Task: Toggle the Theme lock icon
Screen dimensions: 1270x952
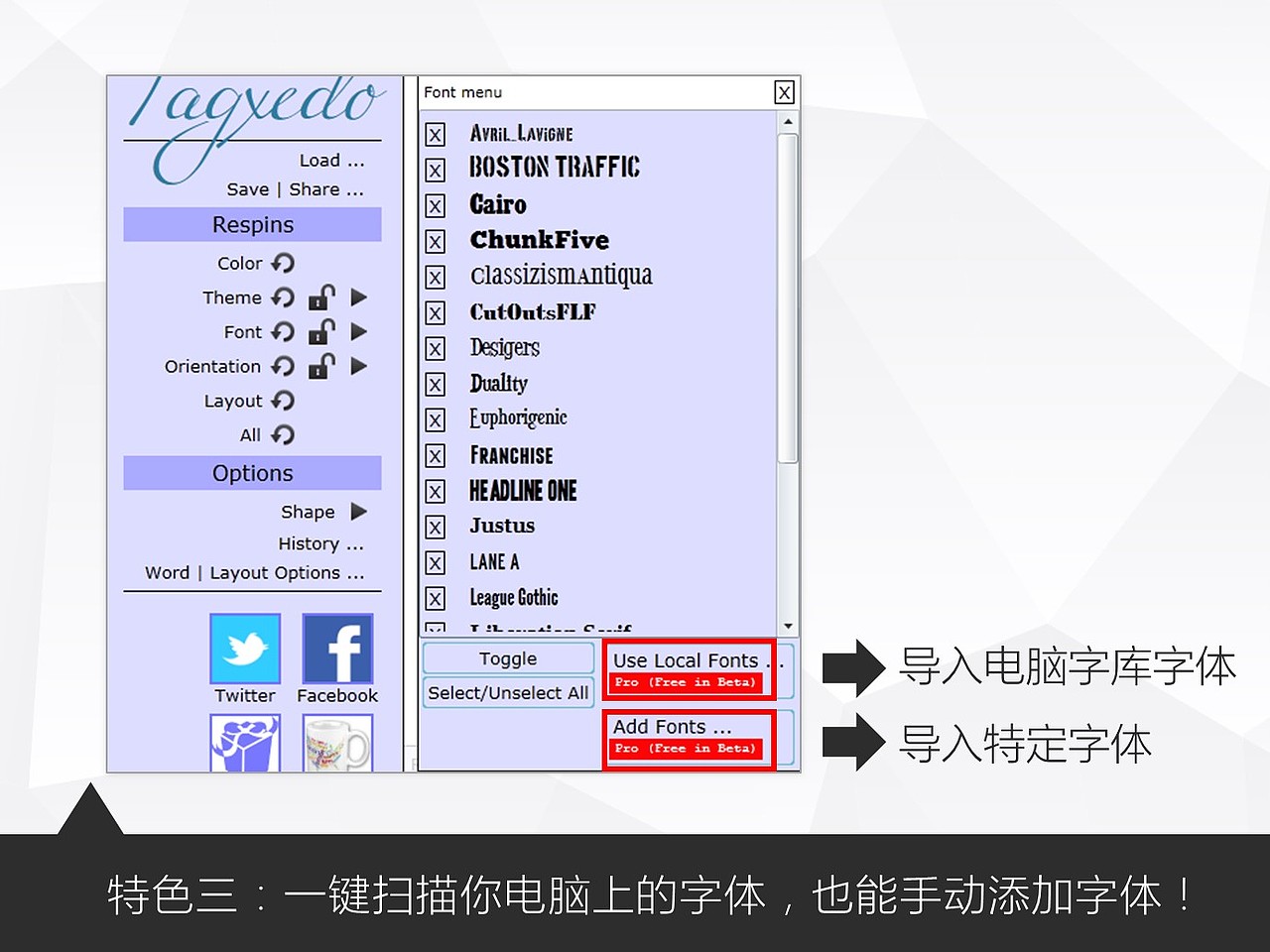Action: tap(320, 297)
